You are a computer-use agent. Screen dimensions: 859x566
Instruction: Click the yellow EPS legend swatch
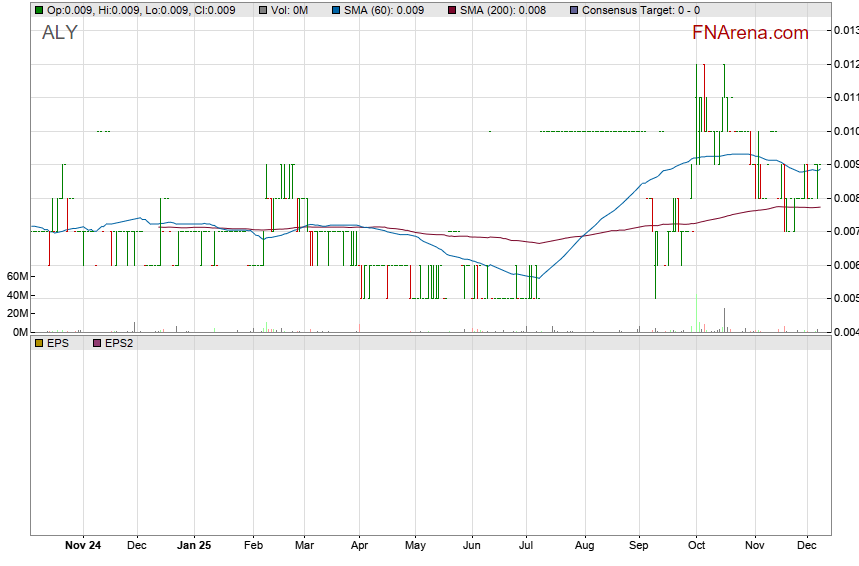(x=38, y=343)
